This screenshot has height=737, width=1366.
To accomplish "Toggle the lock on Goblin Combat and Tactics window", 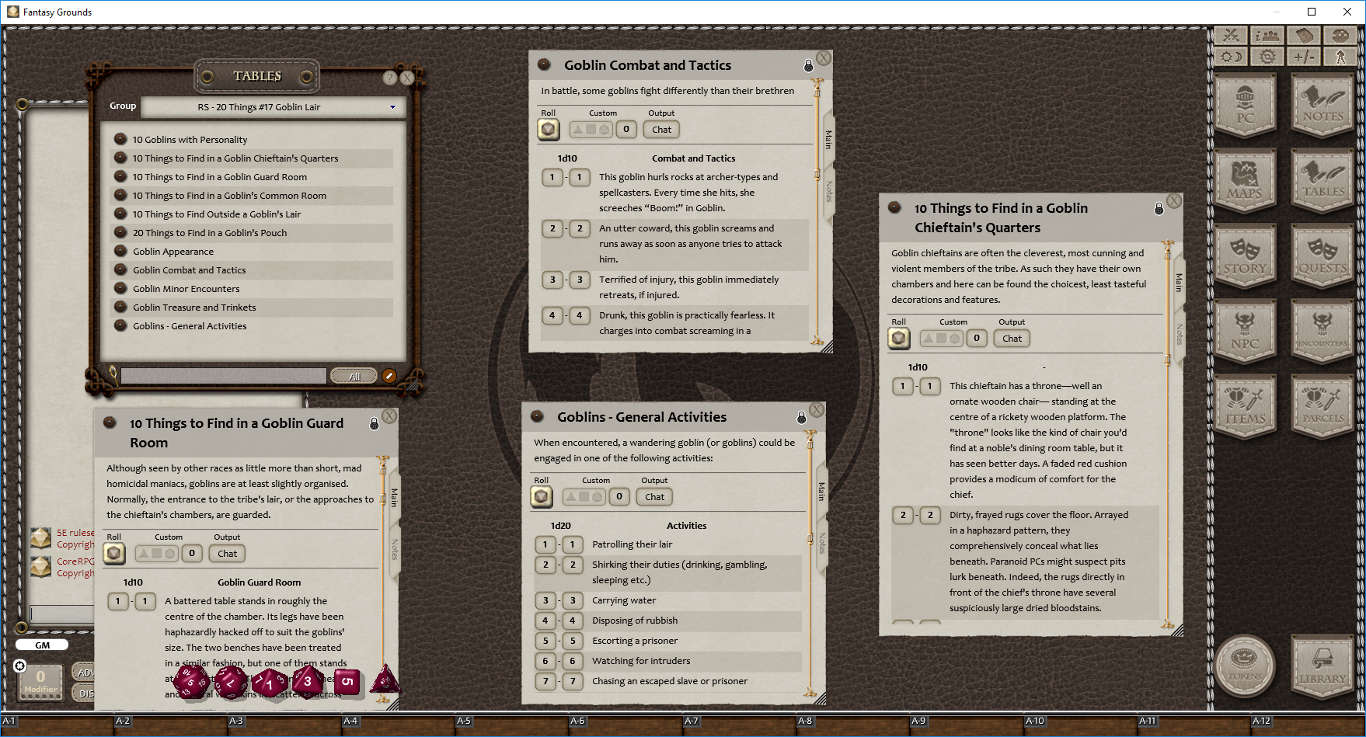I will pyautogui.click(x=808, y=65).
